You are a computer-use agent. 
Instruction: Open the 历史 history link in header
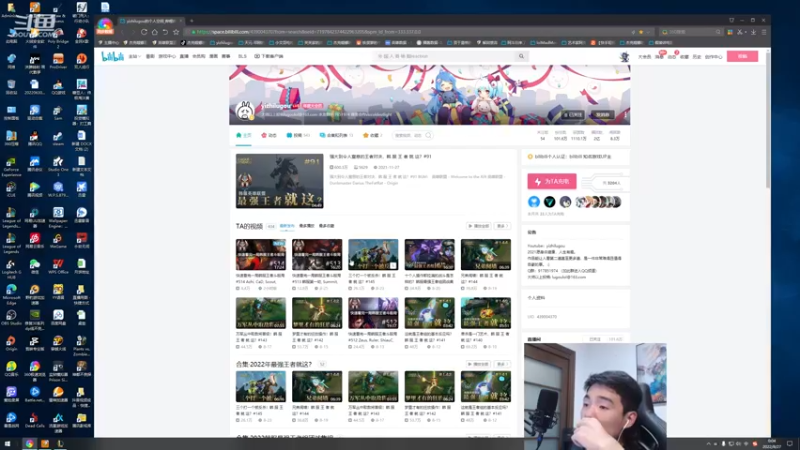[696, 57]
